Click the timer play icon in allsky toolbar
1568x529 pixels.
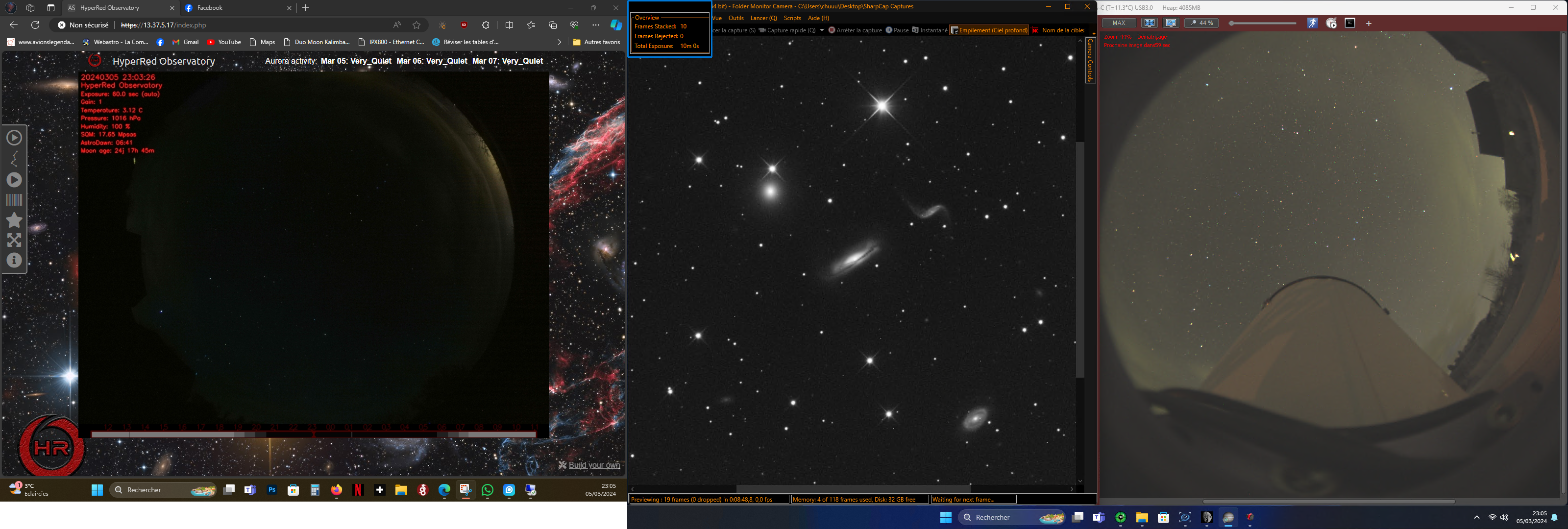pyautogui.click(x=1331, y=23)
